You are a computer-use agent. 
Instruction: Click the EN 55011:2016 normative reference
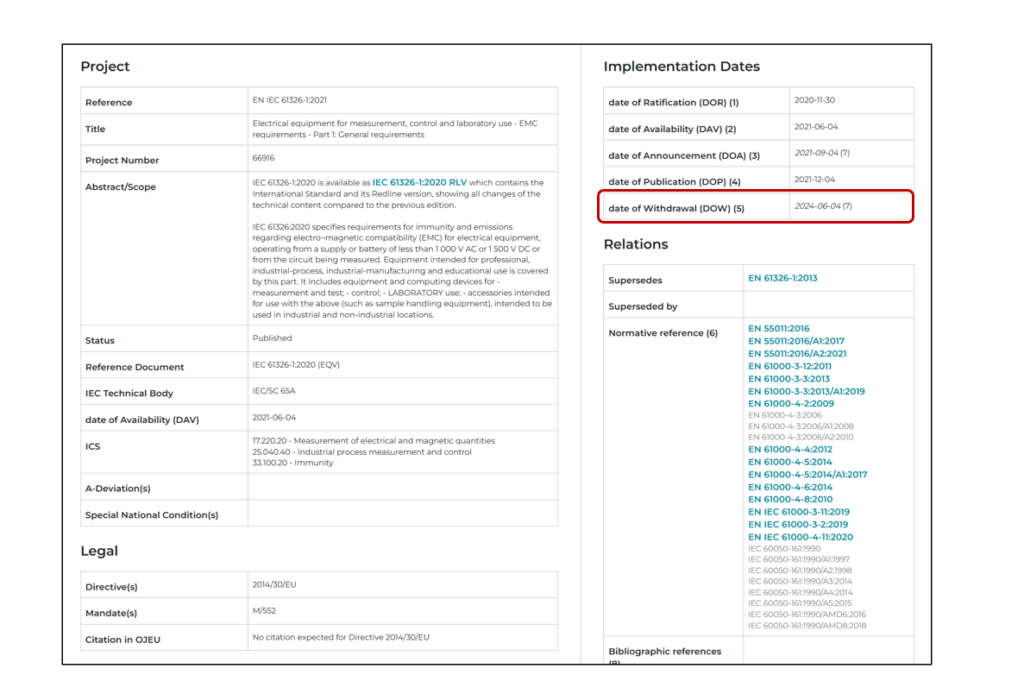(778, 328)
